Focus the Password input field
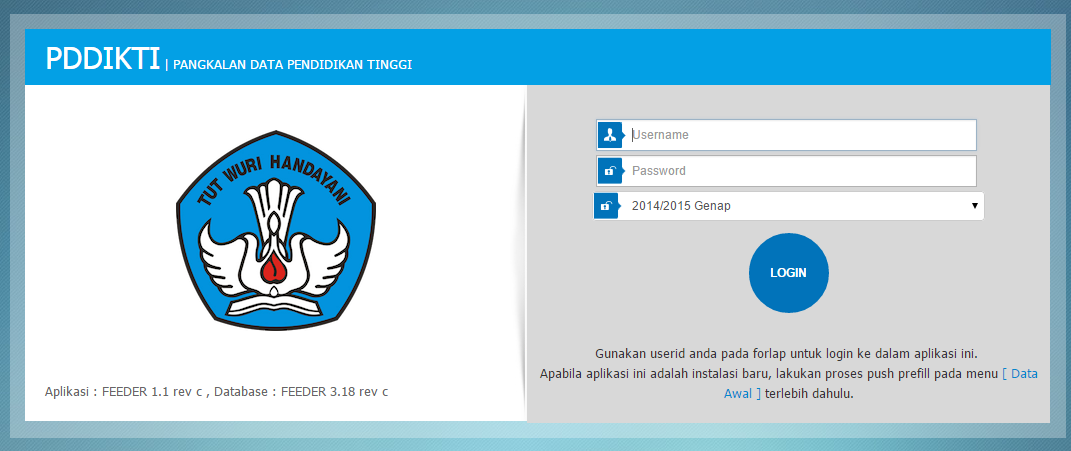Viewport: 1071px width, 451px height. point(800,171)
